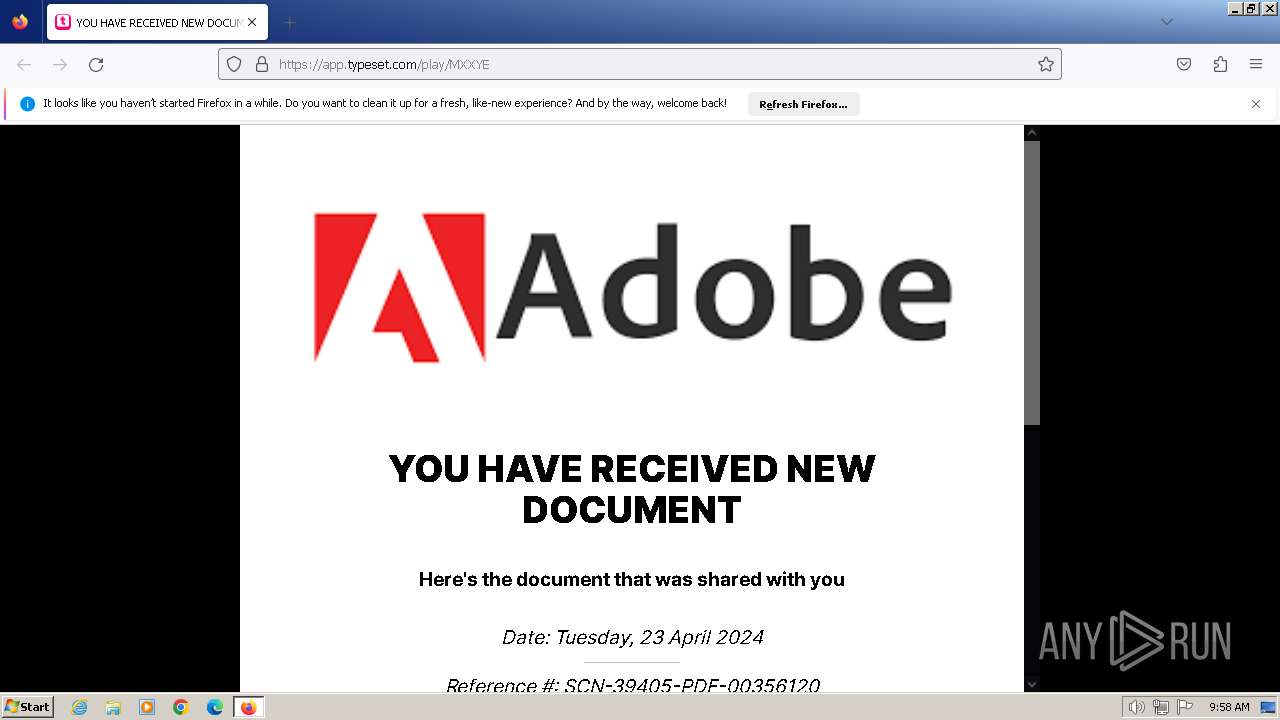Click the Firefox forward arrow button

(x=60, y=64)
